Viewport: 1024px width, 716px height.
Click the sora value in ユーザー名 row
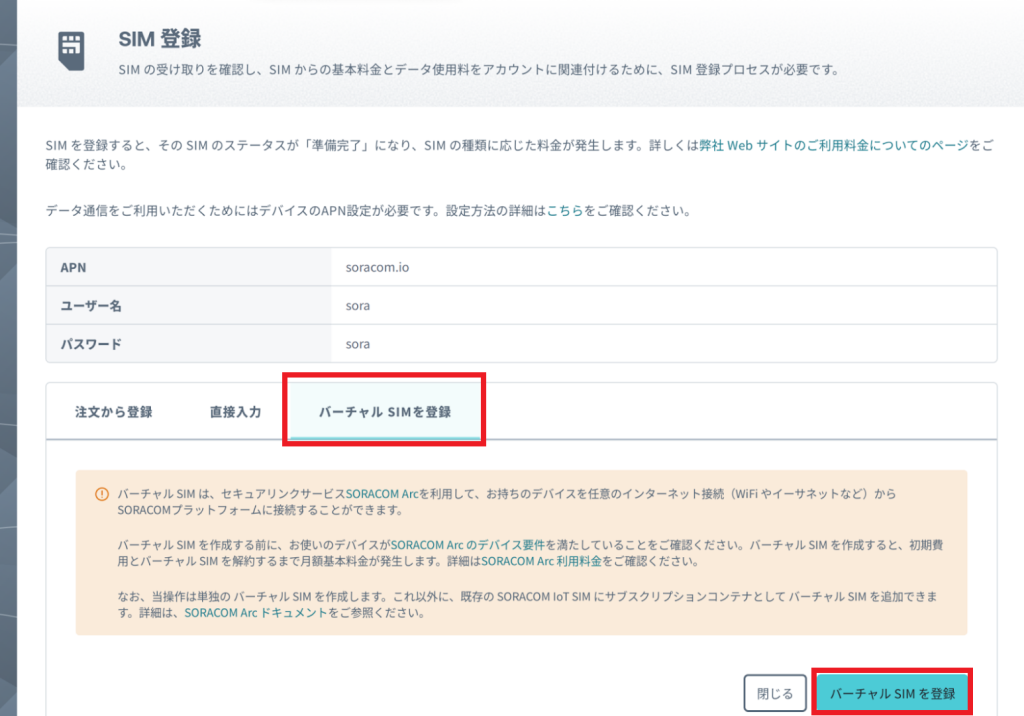(357, 305)
